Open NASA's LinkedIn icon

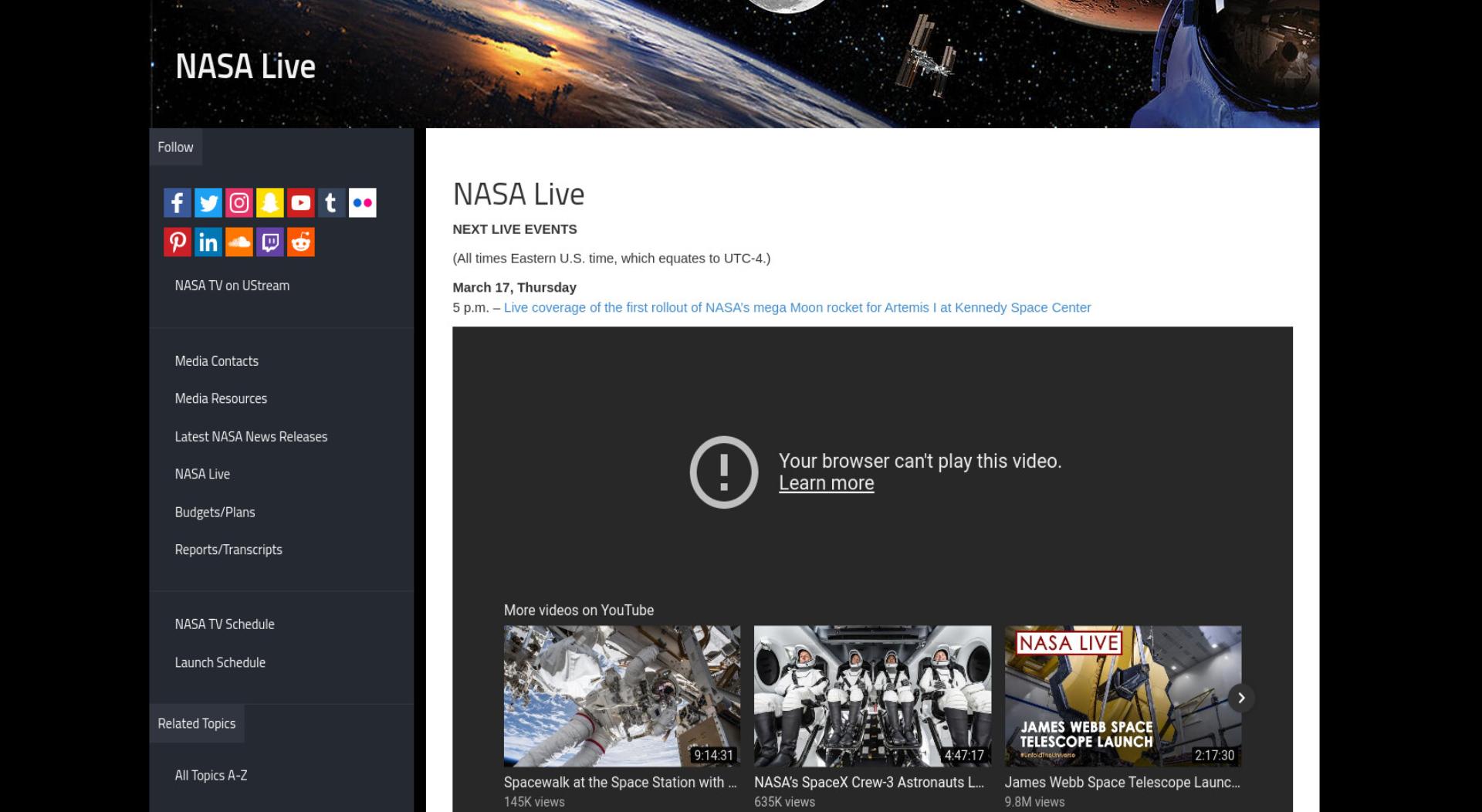[x=208, y=242]
